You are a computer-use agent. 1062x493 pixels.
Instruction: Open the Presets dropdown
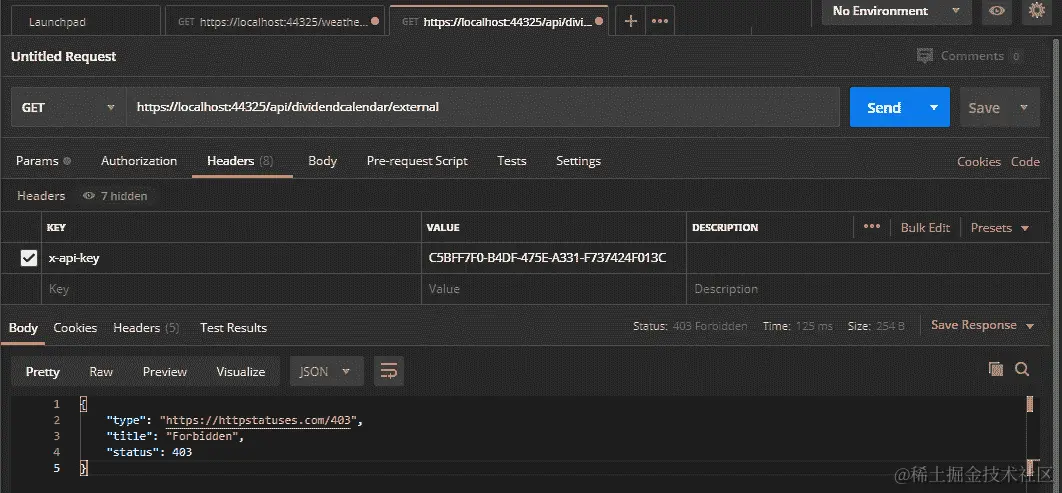coord(1000,228)
